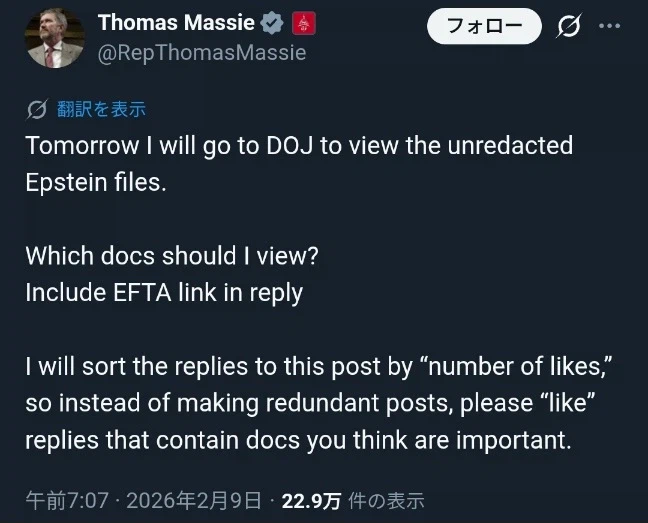Click the 22.9万 view count number
This screenshot has height=523, width=648.
point(311,500)
